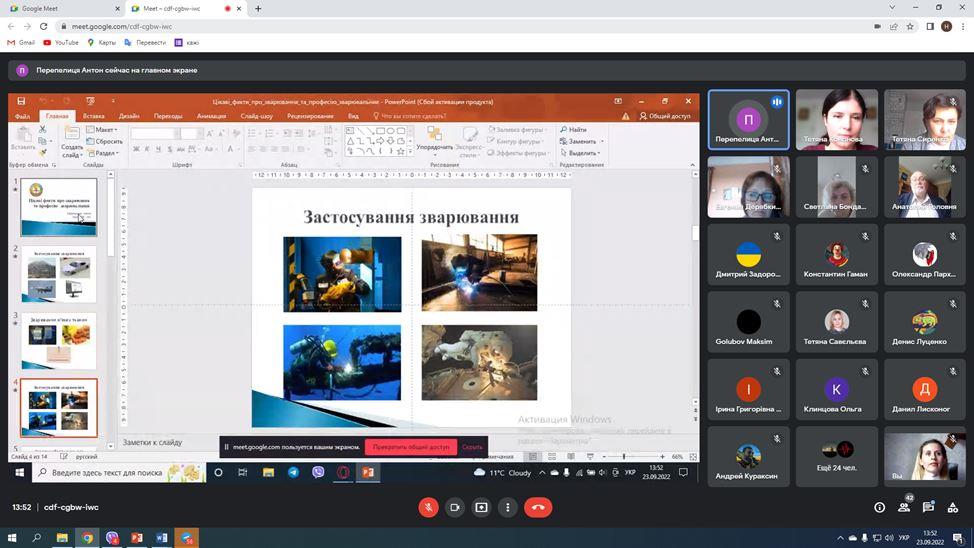Viewport: 974px width, 548px height.
Task: Open the Заменить replace dropdown
Action: coord(581,142)
